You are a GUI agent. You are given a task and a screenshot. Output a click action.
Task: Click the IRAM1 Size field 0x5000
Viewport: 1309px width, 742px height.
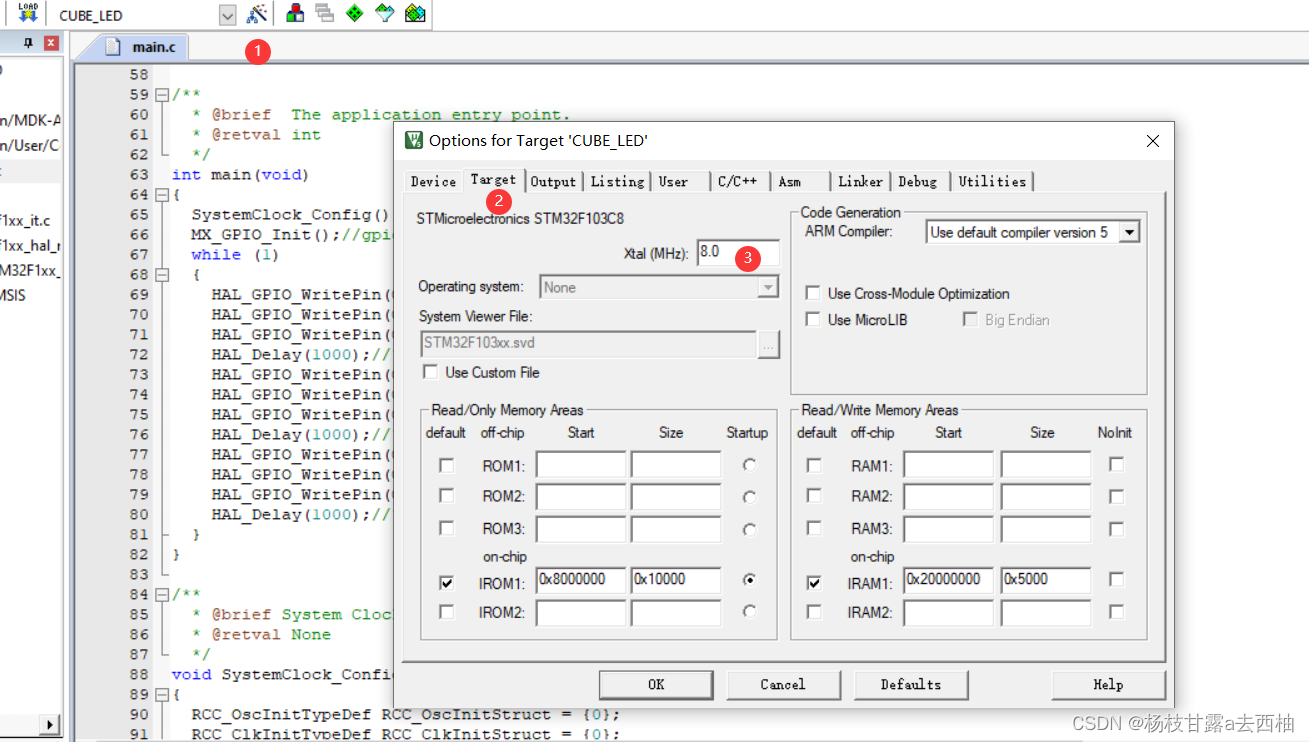coord(1046,580)
